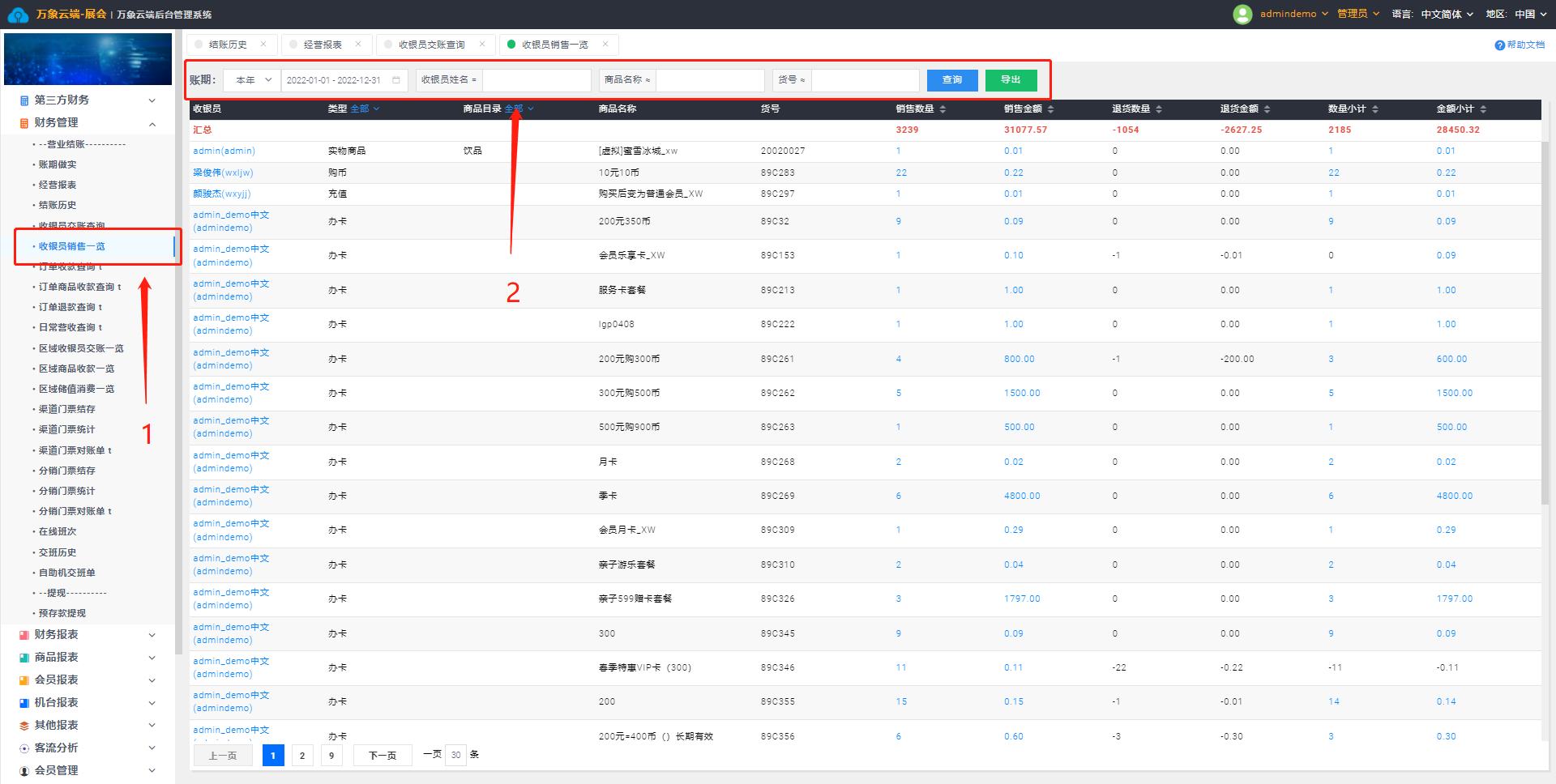Click the blue 机台报表 book icon

click(24, 703)
